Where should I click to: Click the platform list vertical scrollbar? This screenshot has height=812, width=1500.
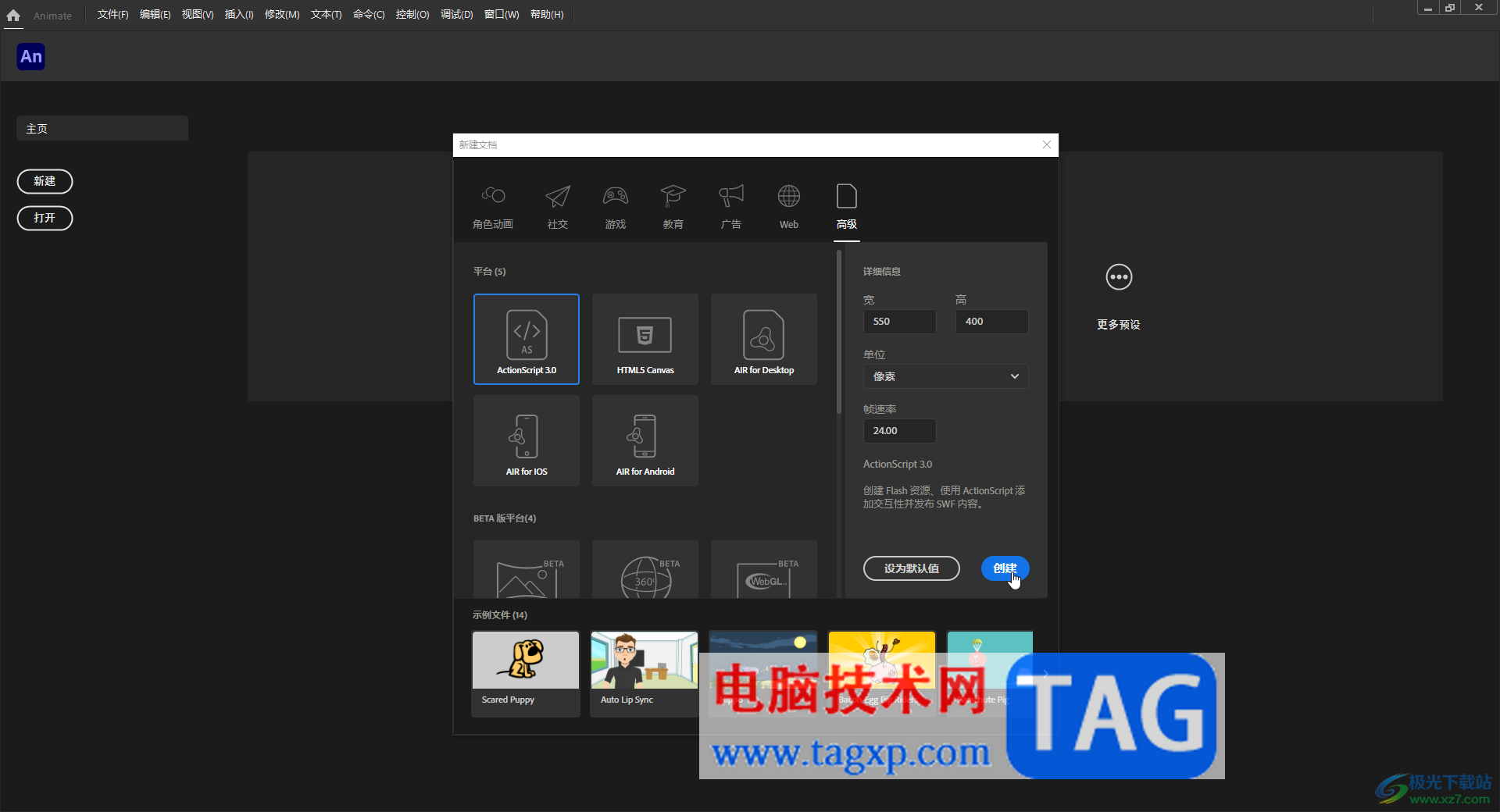(x=839, y=332)
